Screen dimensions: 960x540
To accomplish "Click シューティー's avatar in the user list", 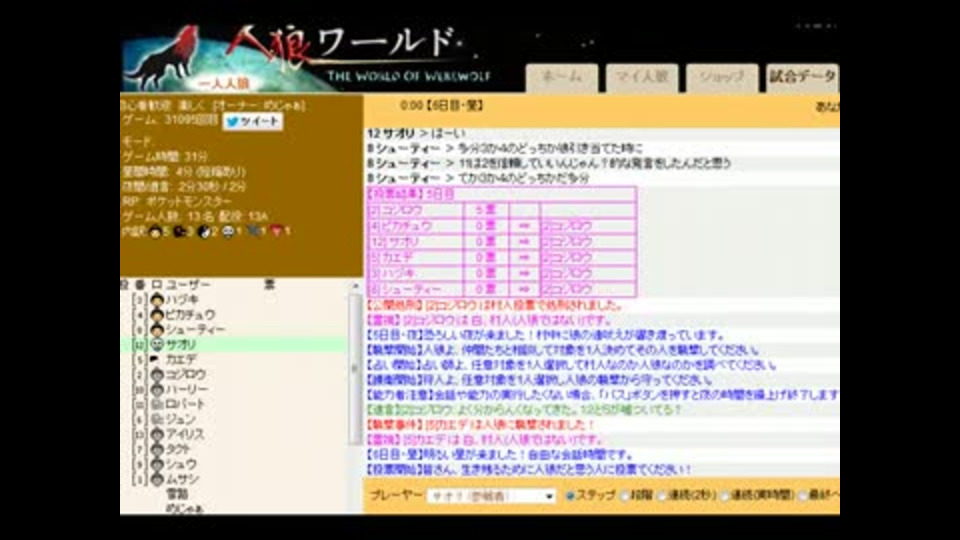I will pyautogui.click(x=157, y=329).
